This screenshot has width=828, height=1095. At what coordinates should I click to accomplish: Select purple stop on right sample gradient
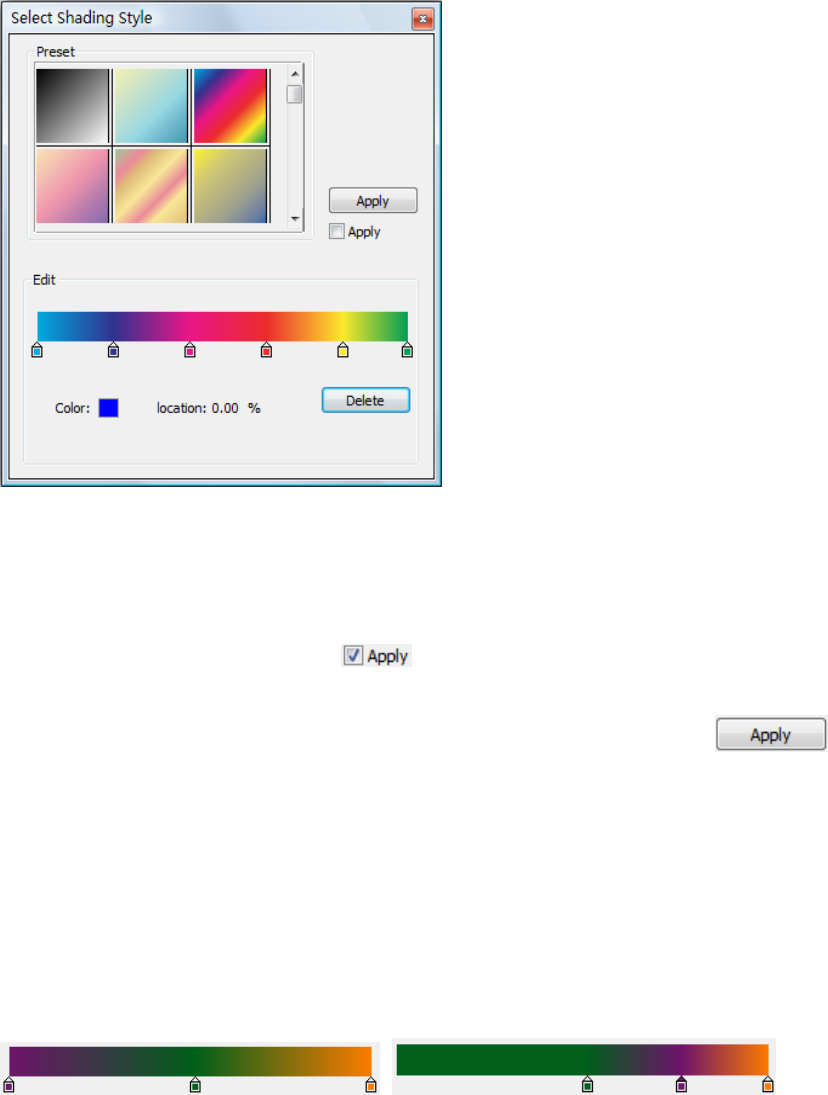click(681, 1084)
